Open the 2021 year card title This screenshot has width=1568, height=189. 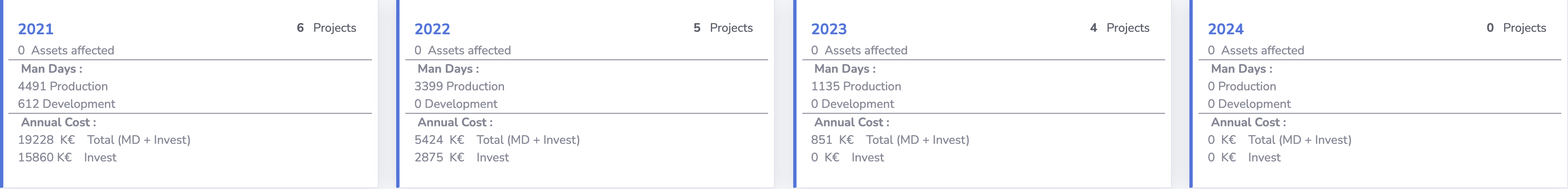click(x=35, y=29)
